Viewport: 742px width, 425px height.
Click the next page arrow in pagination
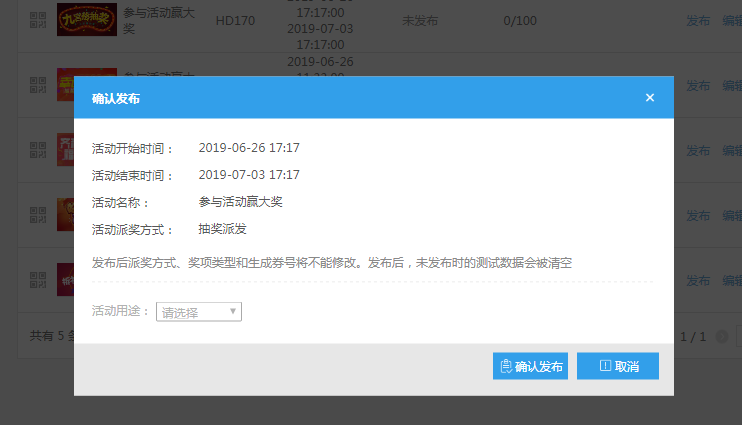click(x=722, y=336)
